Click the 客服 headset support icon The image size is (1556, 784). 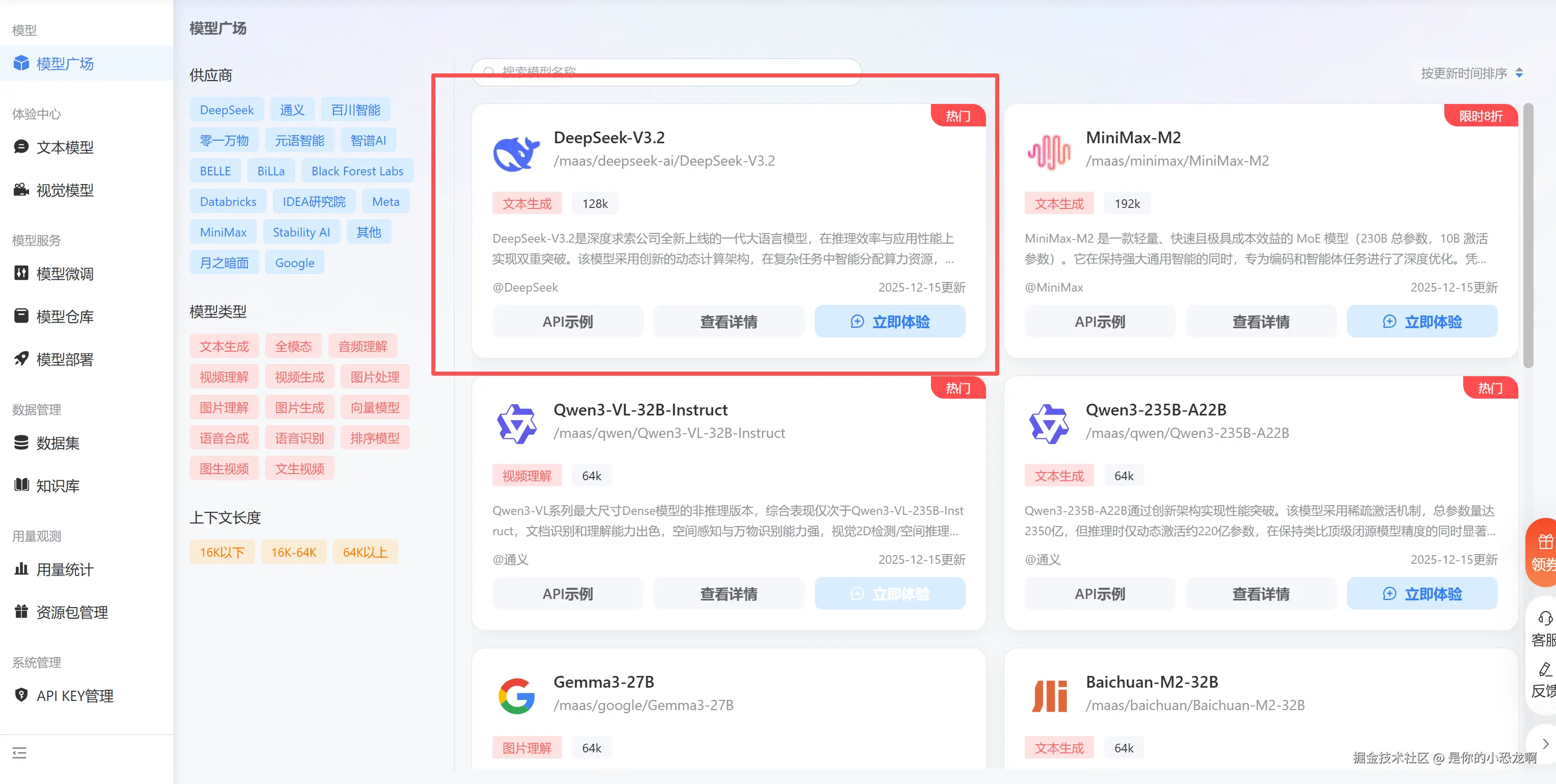point(1544,618)
